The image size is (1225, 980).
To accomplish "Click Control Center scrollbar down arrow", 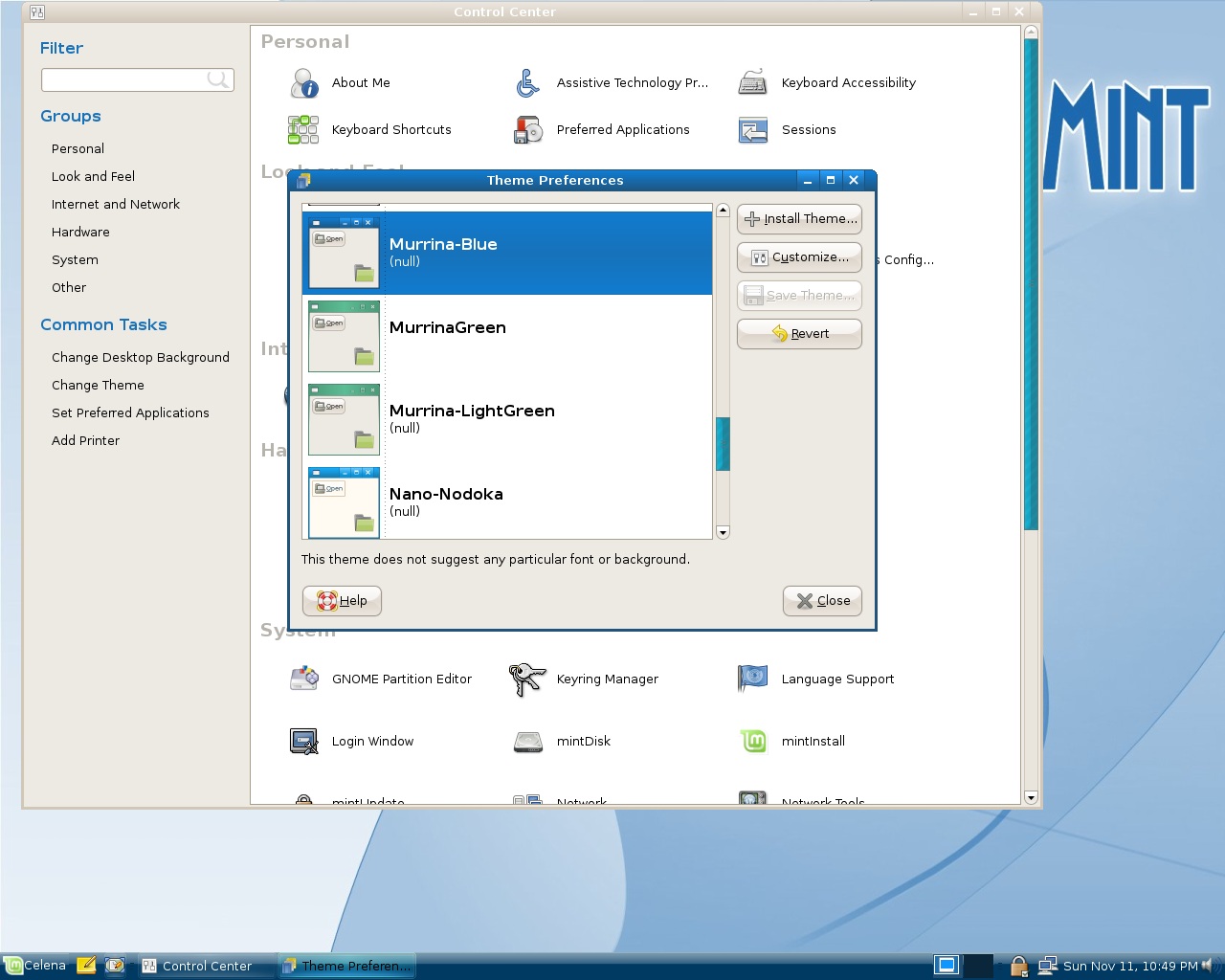I will pyautogui.click(x=1031, y=797).
